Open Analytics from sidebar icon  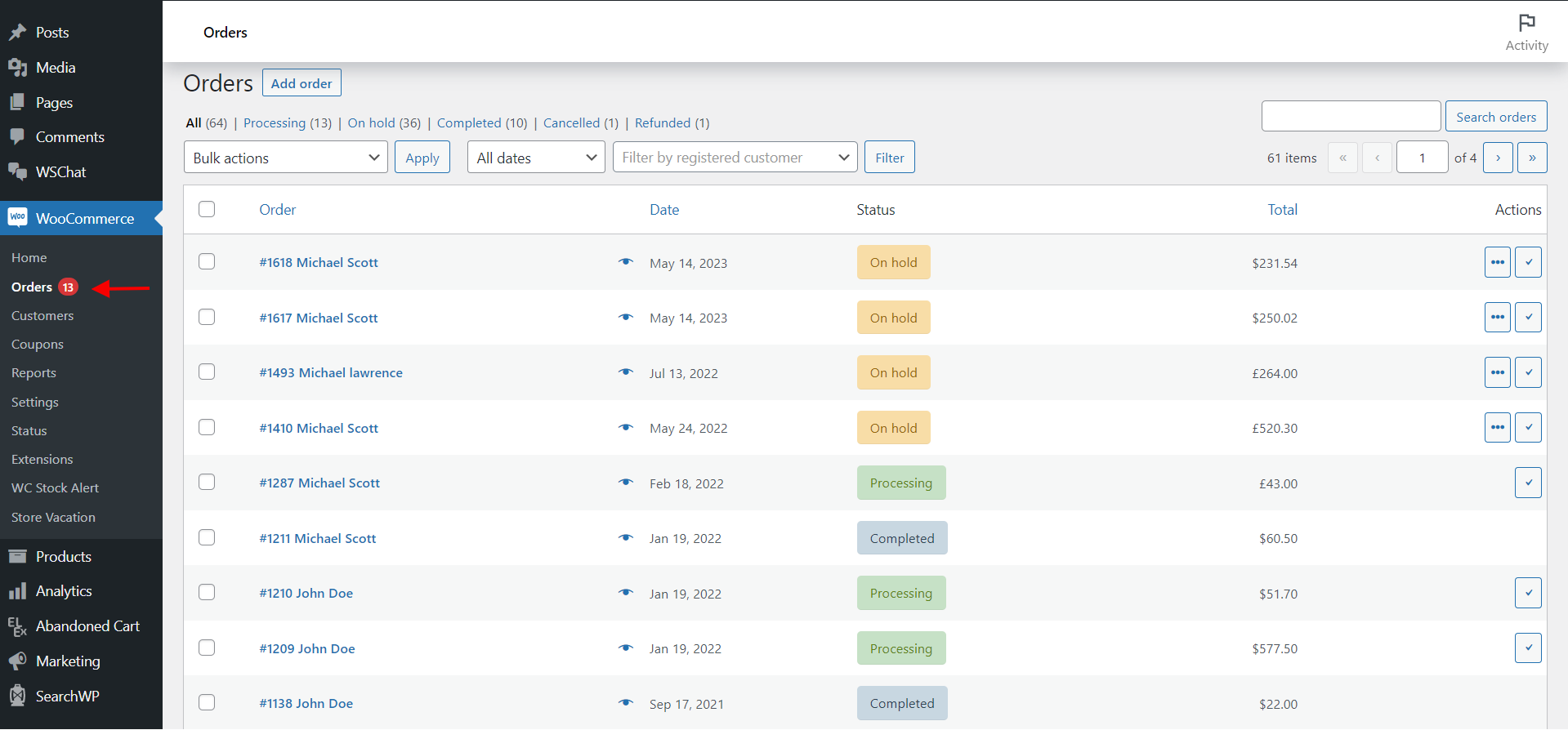pyautogui.click(x=17, y=591)
